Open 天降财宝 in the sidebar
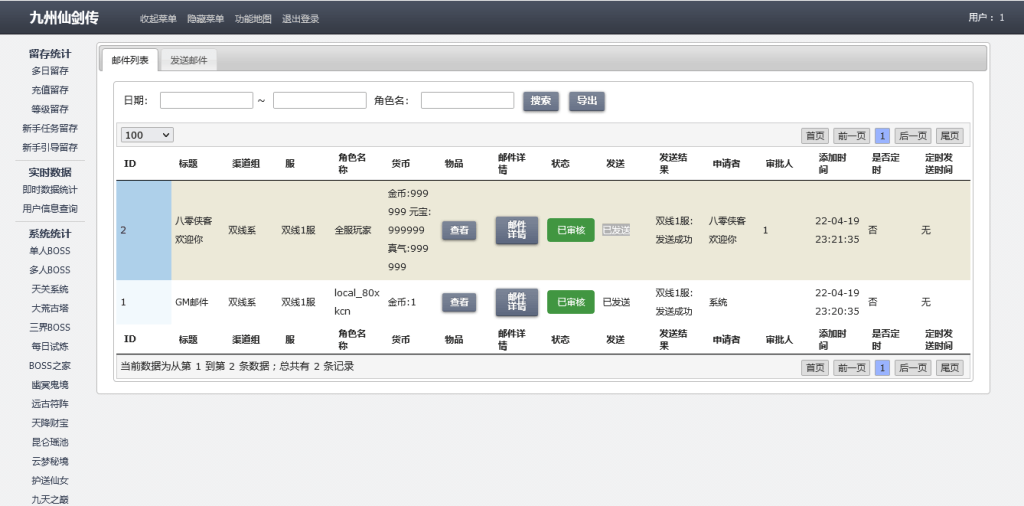 [x=50, y=423]
